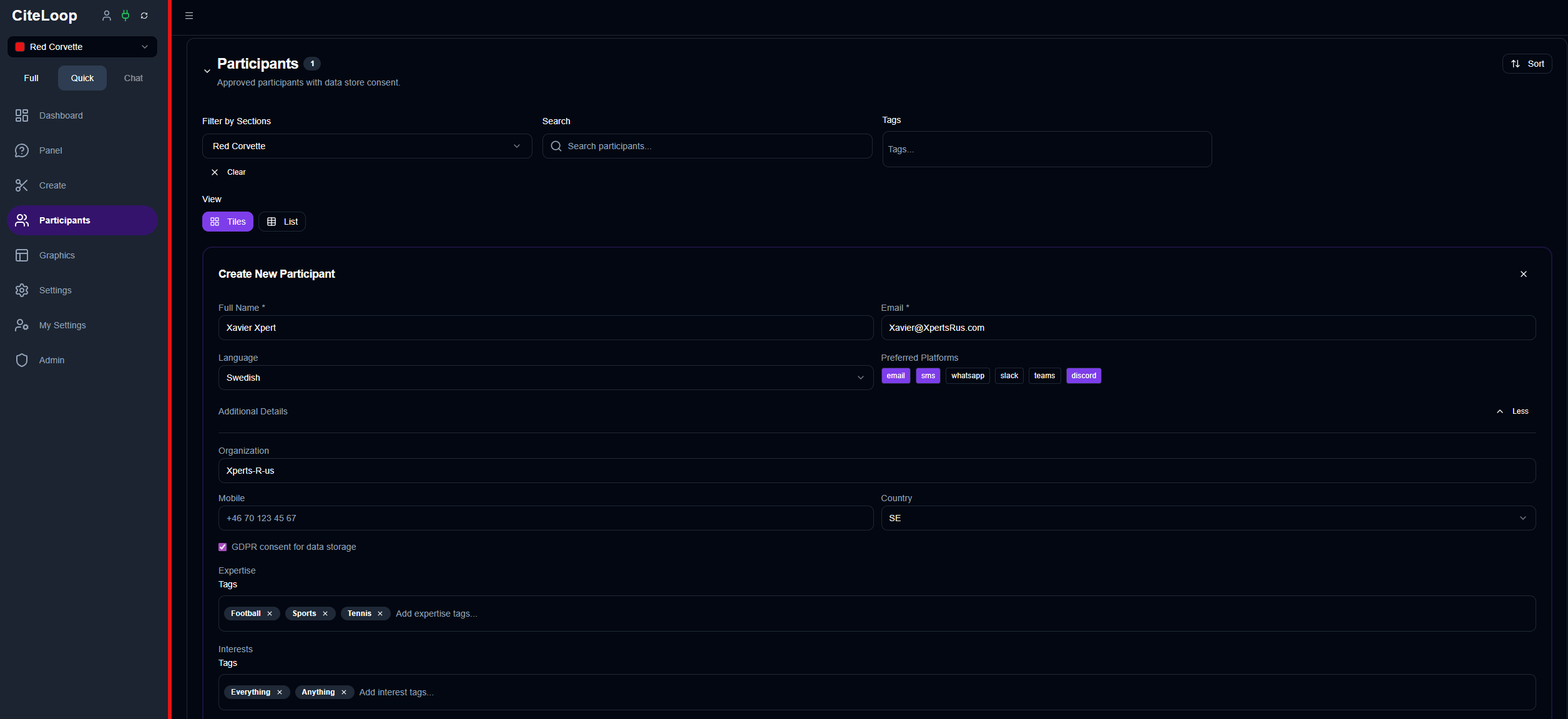Toggle the slack platform chip
The image size is (1568, 719).
click(x=1009, y=376)
